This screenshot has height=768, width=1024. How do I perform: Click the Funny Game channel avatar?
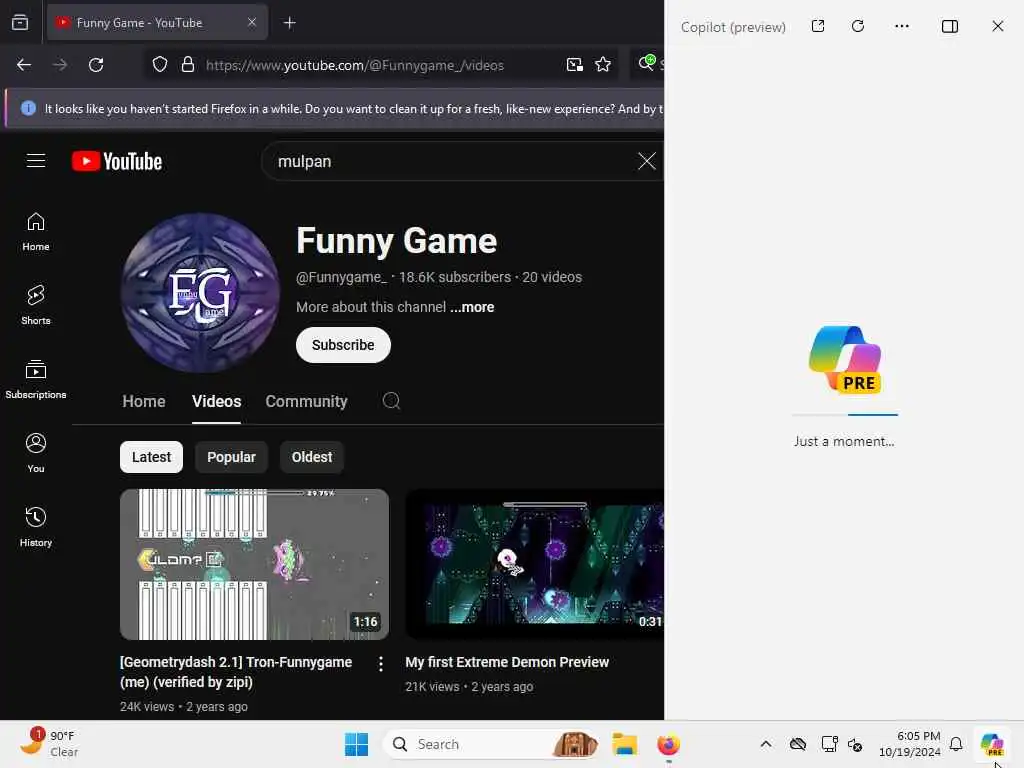(x=200, y=293)
